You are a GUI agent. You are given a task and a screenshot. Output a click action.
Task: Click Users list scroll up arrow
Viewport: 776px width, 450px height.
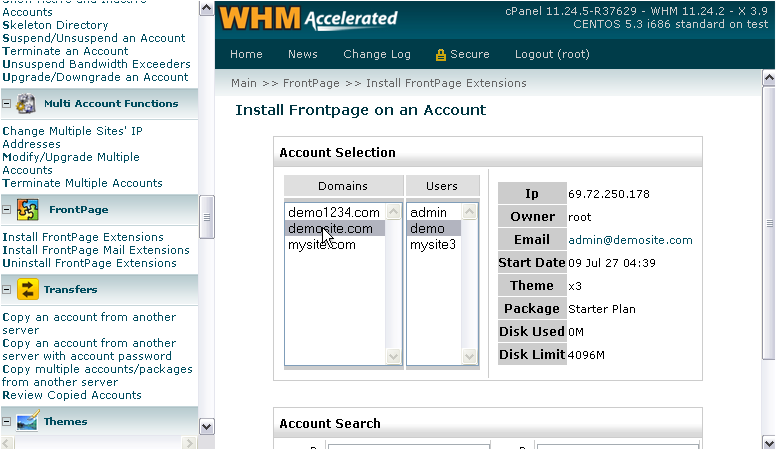(470, 212)
